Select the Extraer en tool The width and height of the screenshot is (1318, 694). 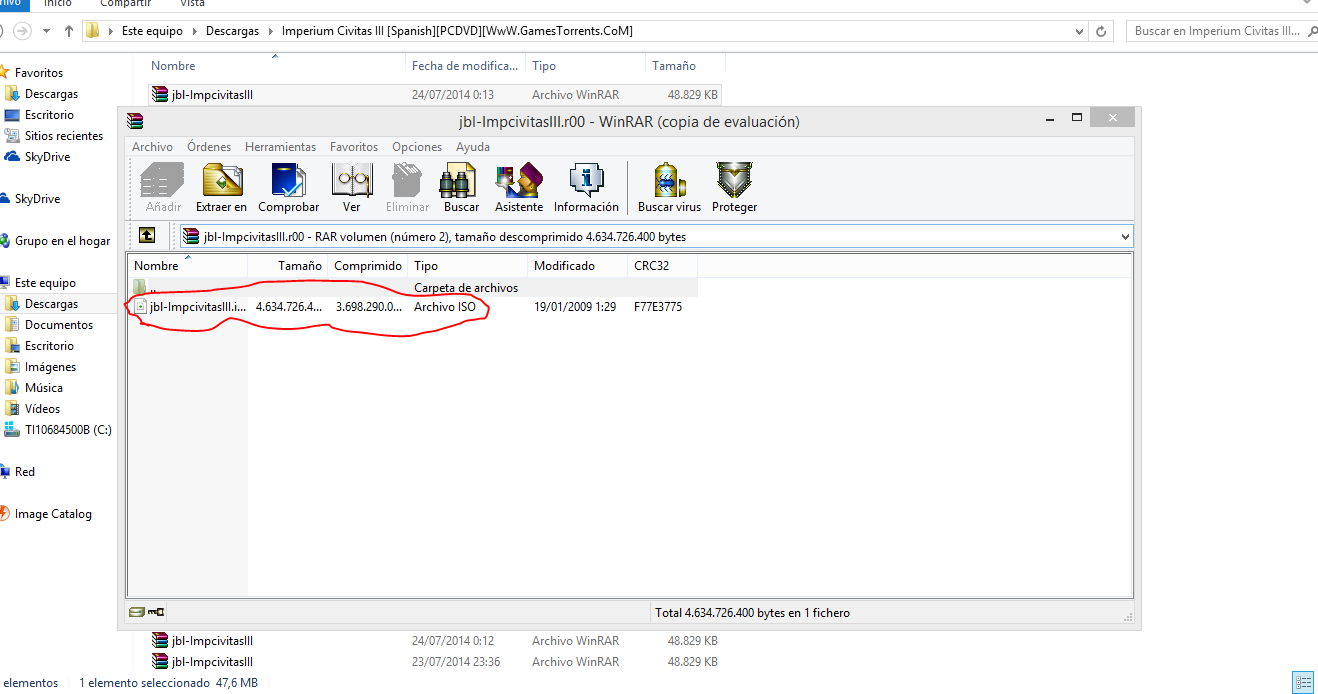pyautogui.click(x=221, y=187)
